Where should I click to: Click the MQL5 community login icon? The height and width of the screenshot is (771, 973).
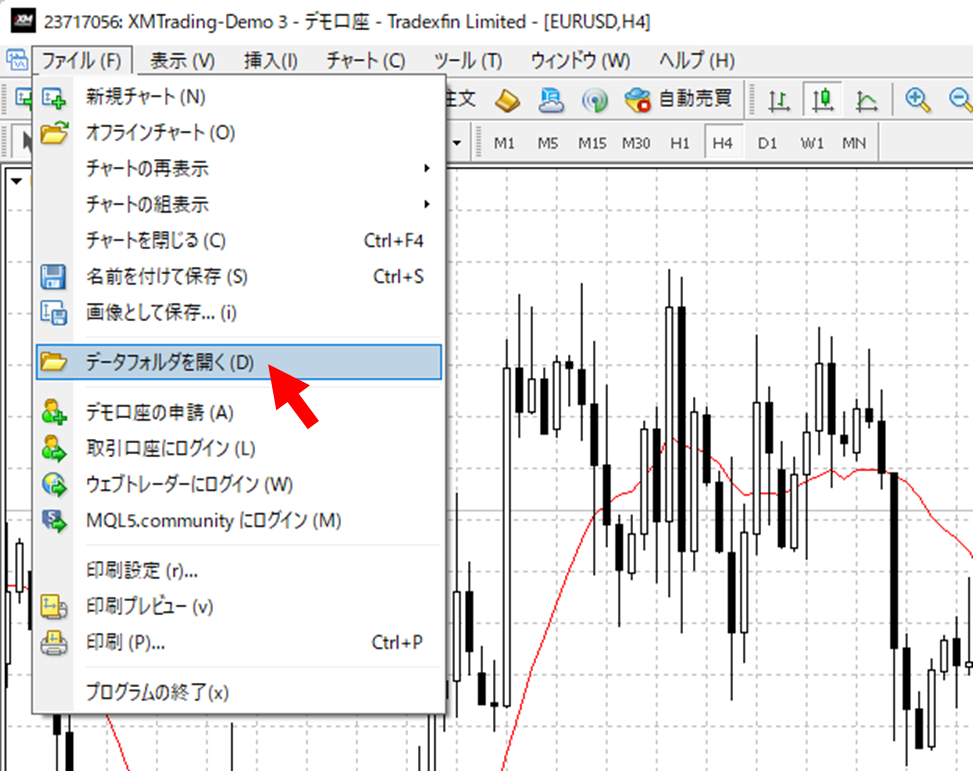54,520
